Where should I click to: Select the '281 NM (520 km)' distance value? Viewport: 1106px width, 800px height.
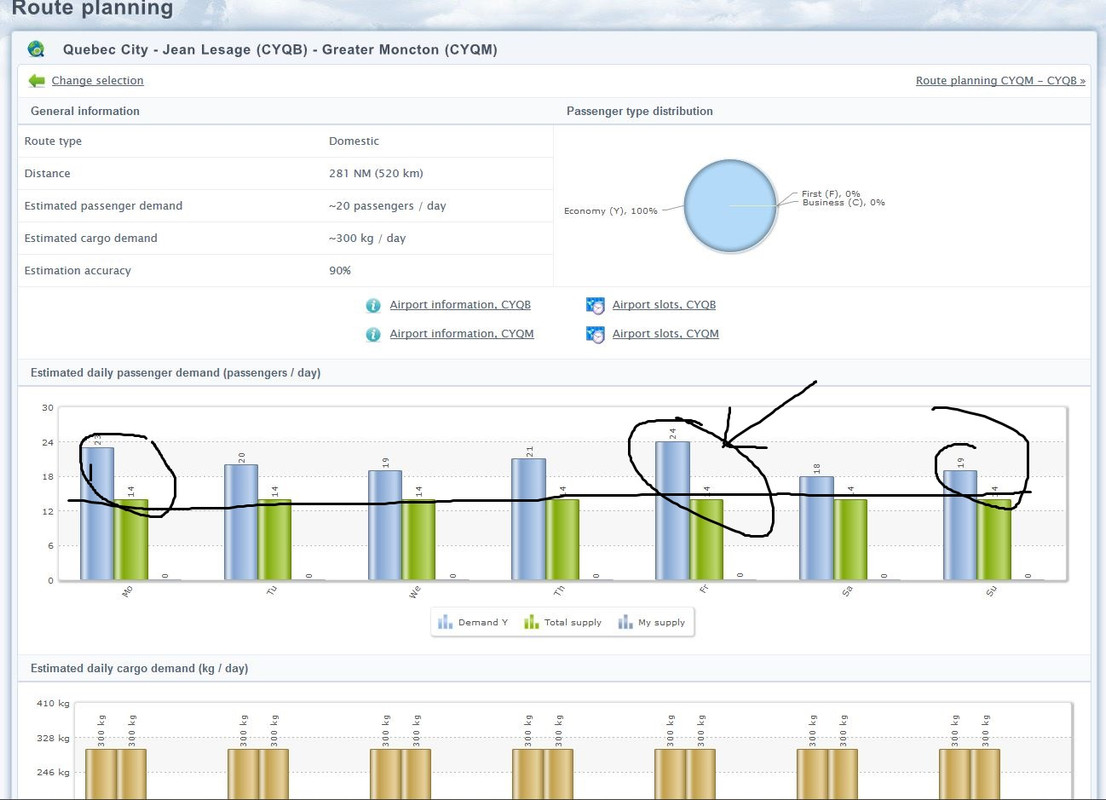(376, 174)
